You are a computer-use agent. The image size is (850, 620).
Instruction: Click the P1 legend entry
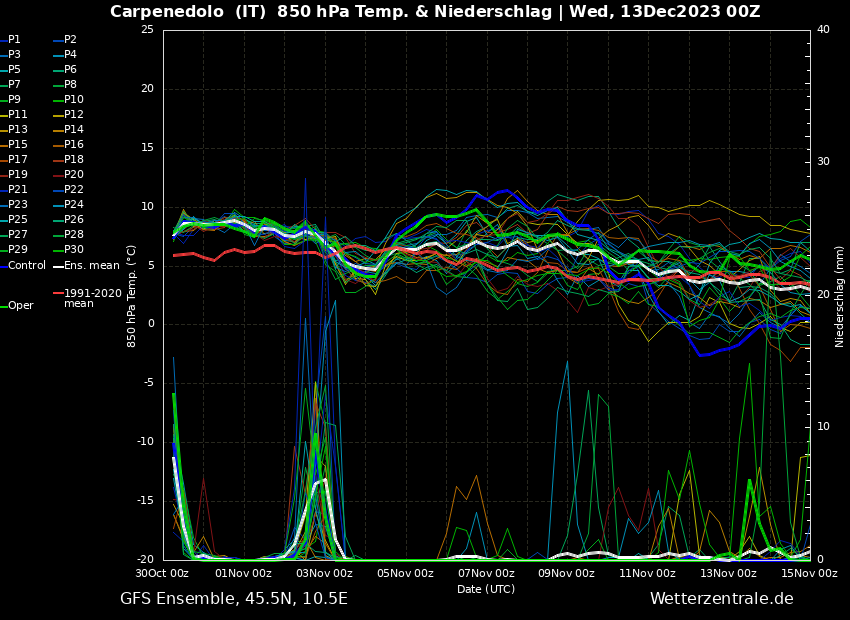14,40
